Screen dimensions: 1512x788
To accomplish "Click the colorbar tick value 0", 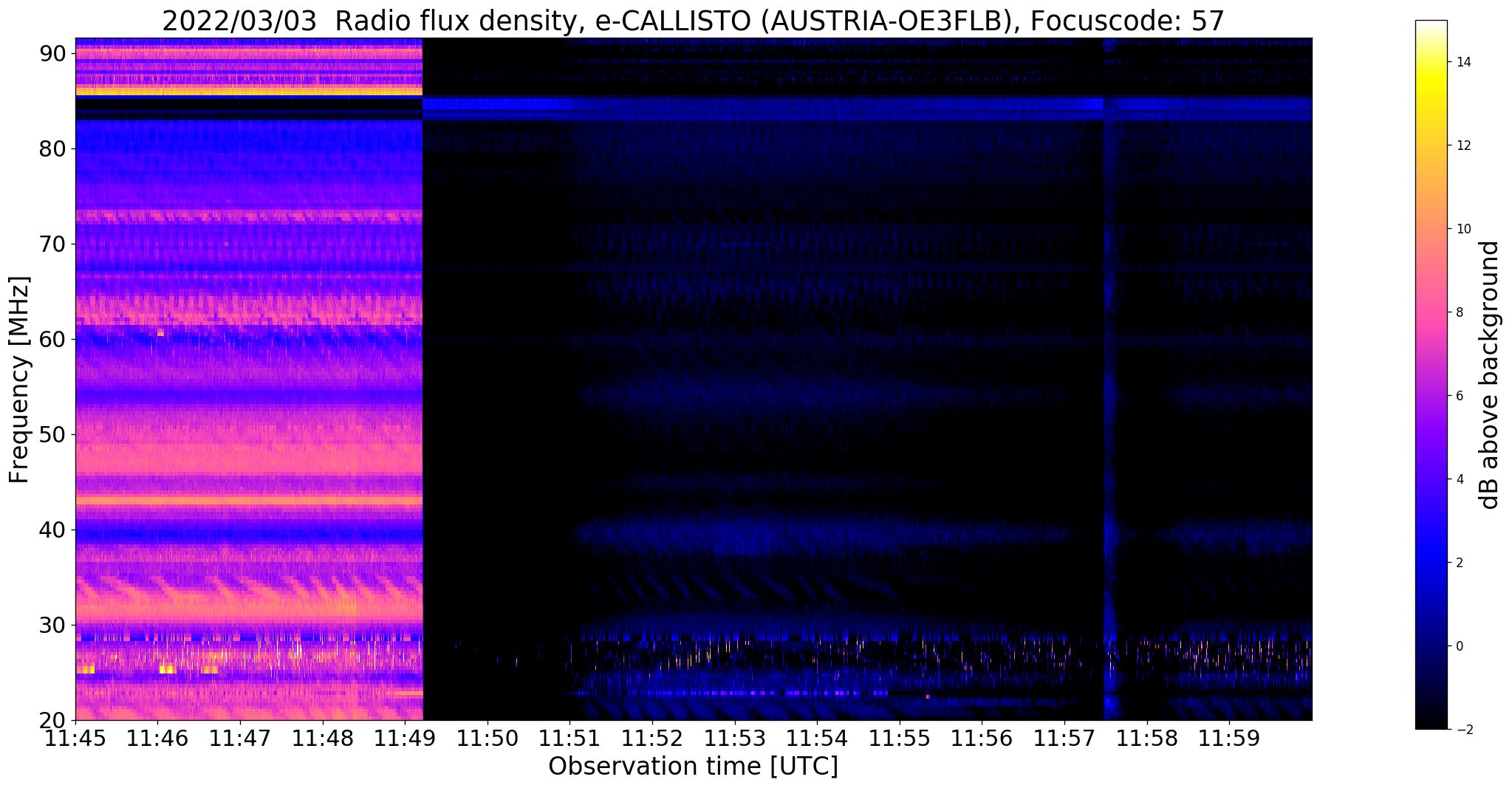I will pyautogui.click(x=1459, y=646).
